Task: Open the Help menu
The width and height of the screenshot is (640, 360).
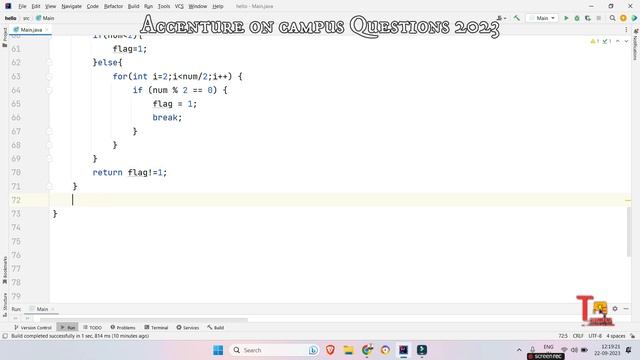Action: 218,6
